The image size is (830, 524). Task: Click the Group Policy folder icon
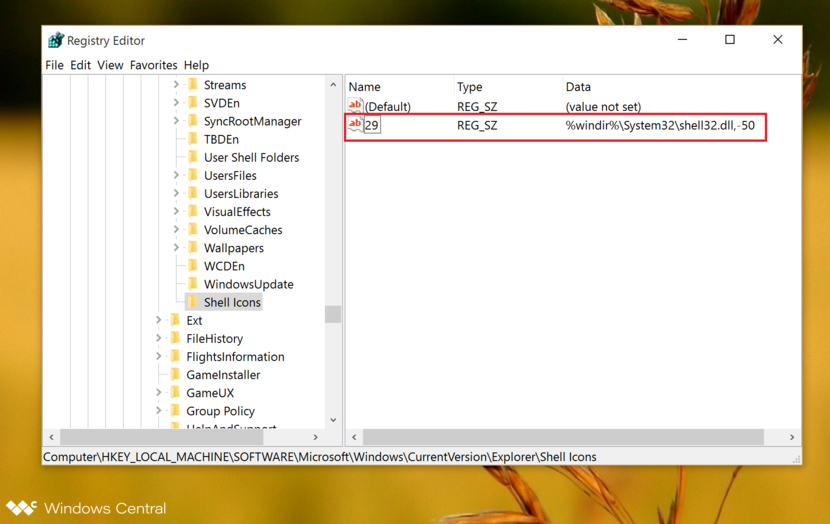(176, 411)
